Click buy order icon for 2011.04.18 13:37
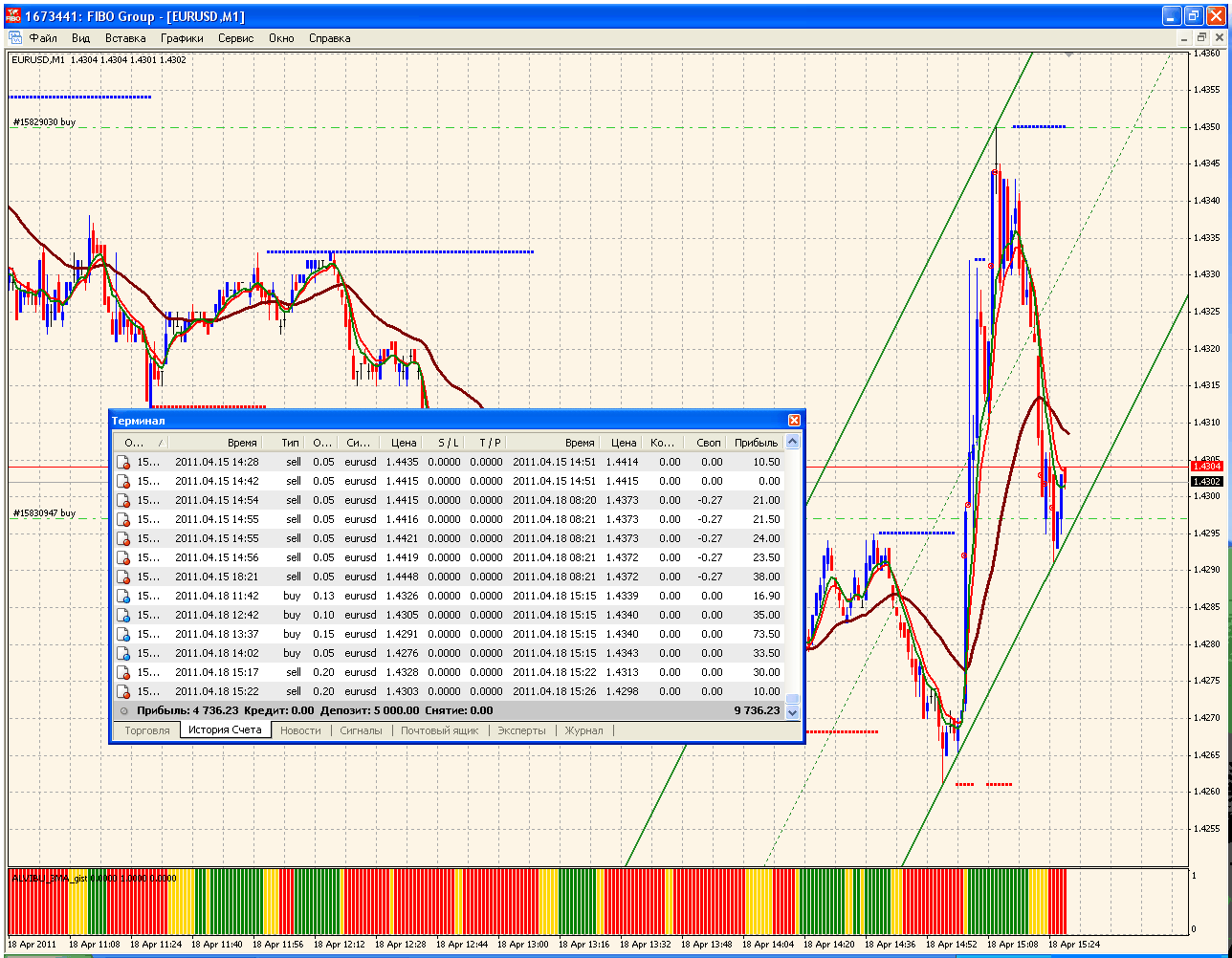 122,634
